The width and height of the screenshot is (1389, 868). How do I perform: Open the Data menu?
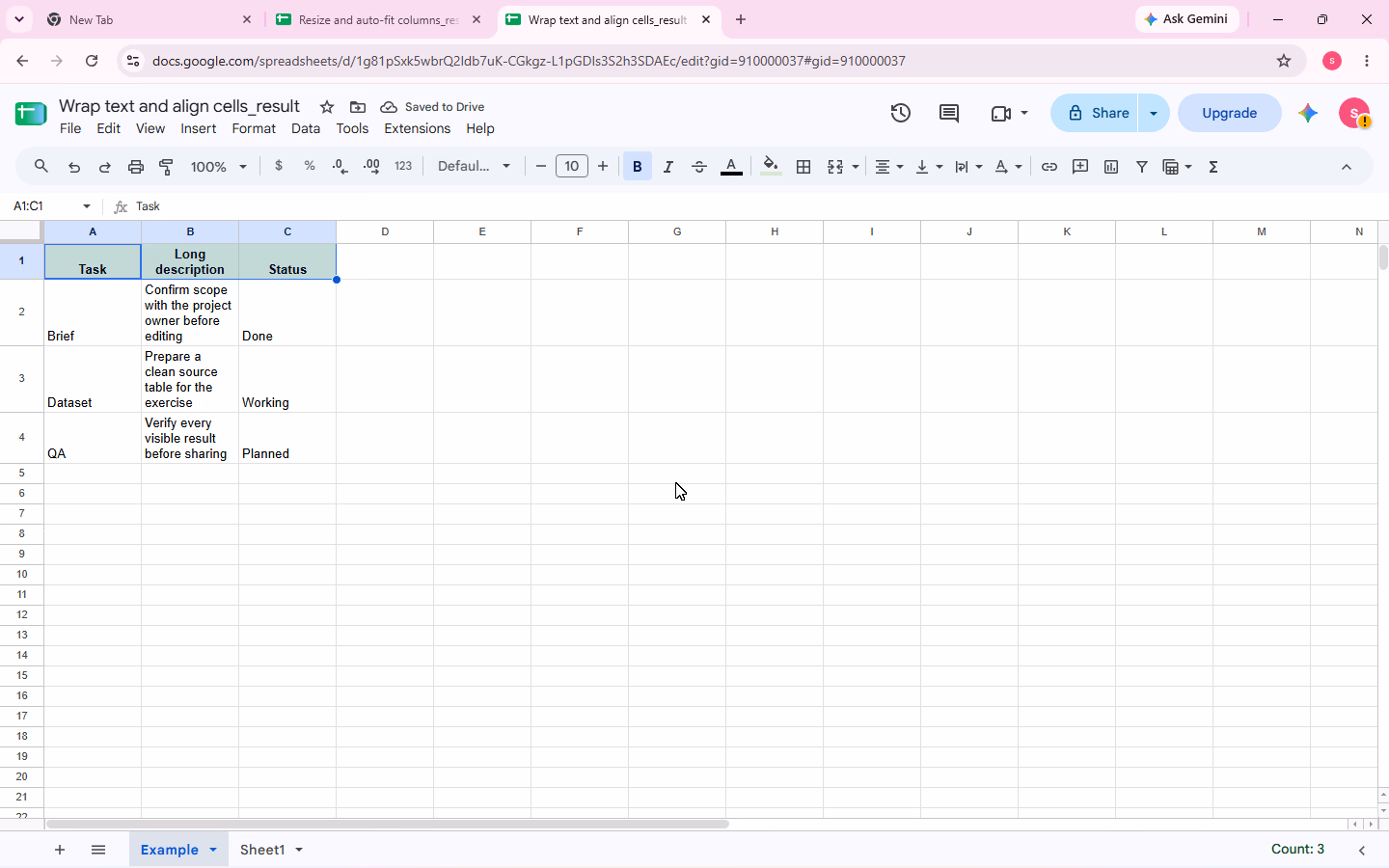point(306,128)
